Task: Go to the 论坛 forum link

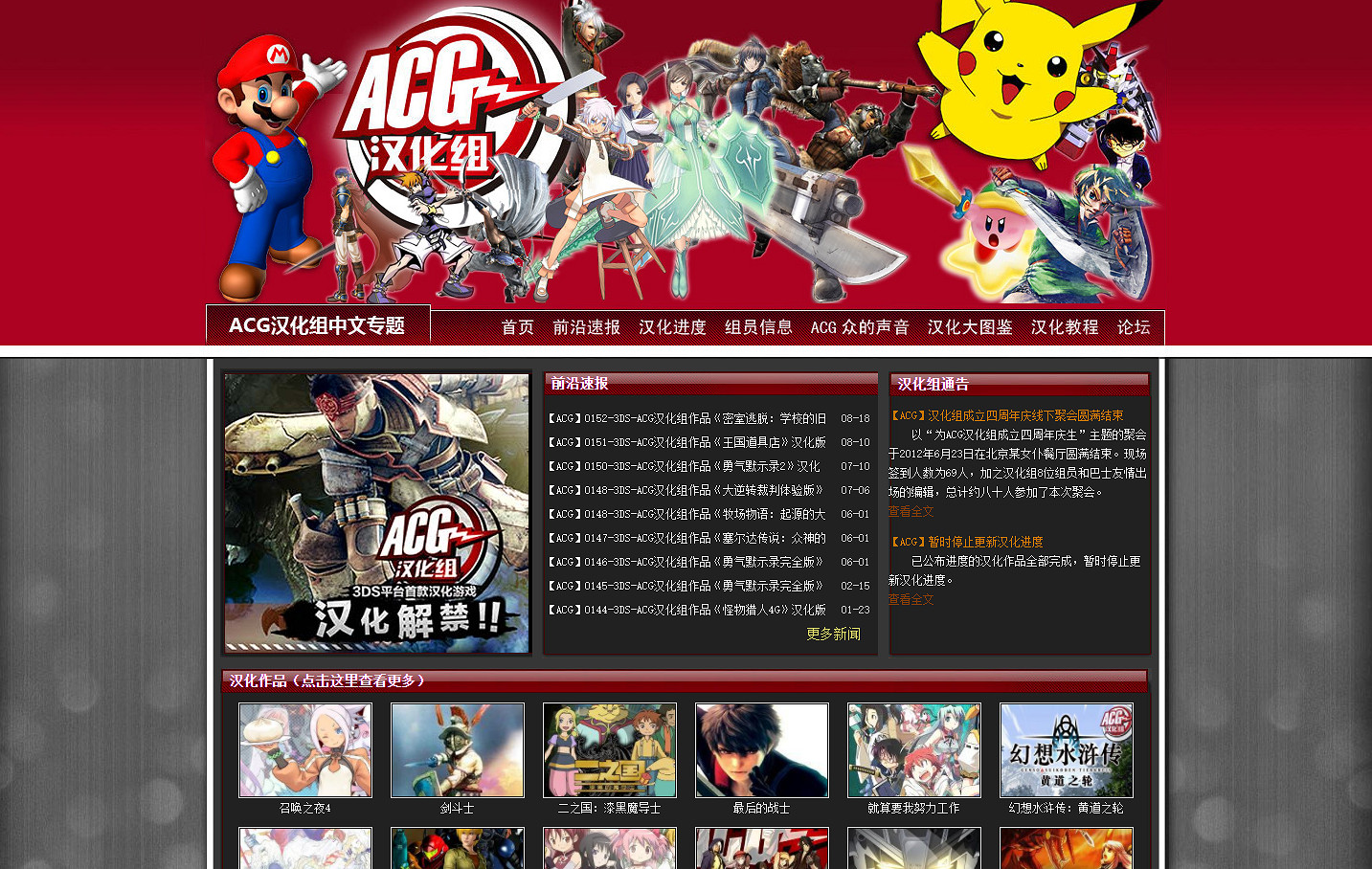Action: [x=1133, y=327]
